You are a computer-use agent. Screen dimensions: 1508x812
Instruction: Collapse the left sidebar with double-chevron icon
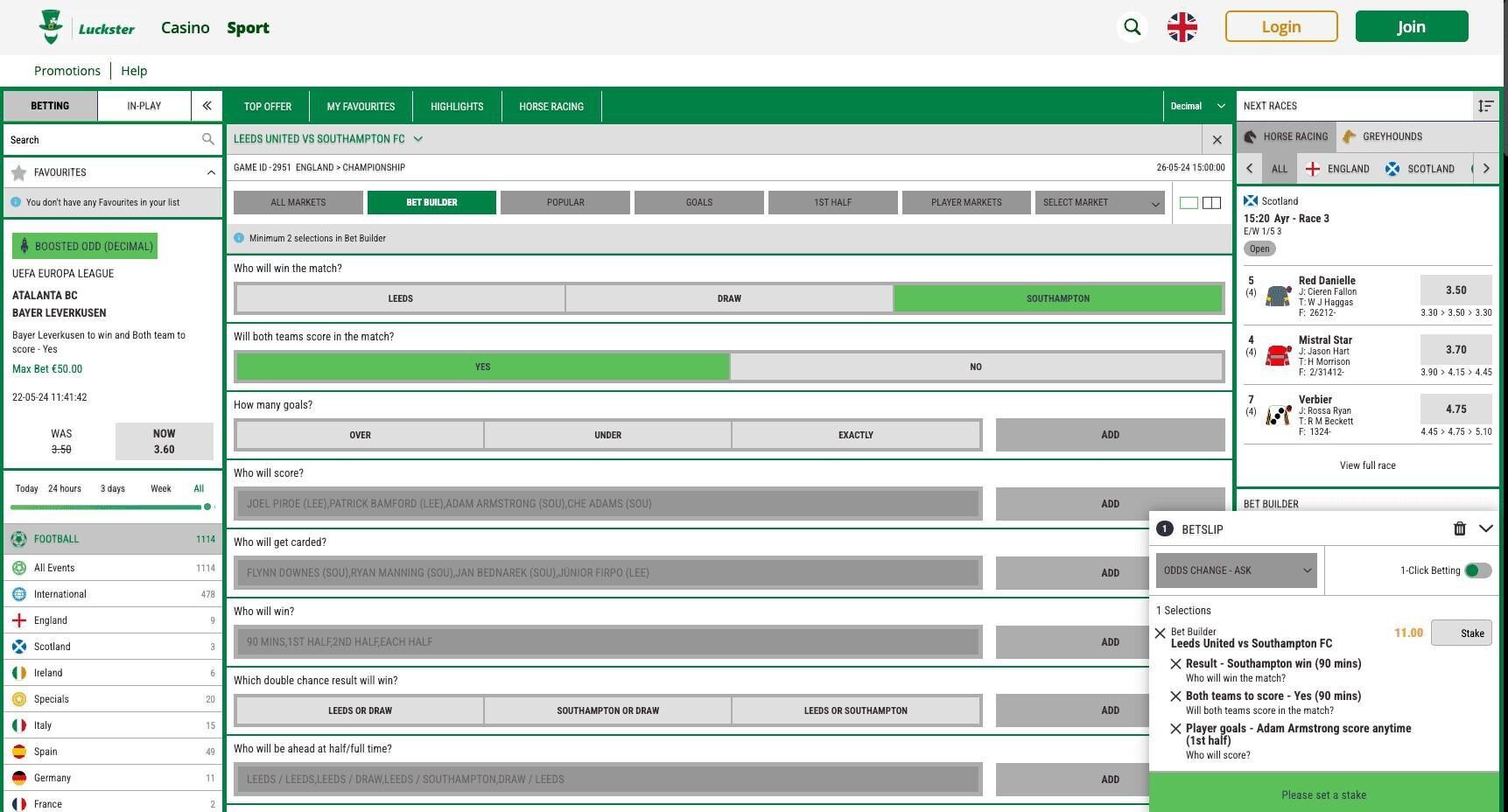point(207,106)
